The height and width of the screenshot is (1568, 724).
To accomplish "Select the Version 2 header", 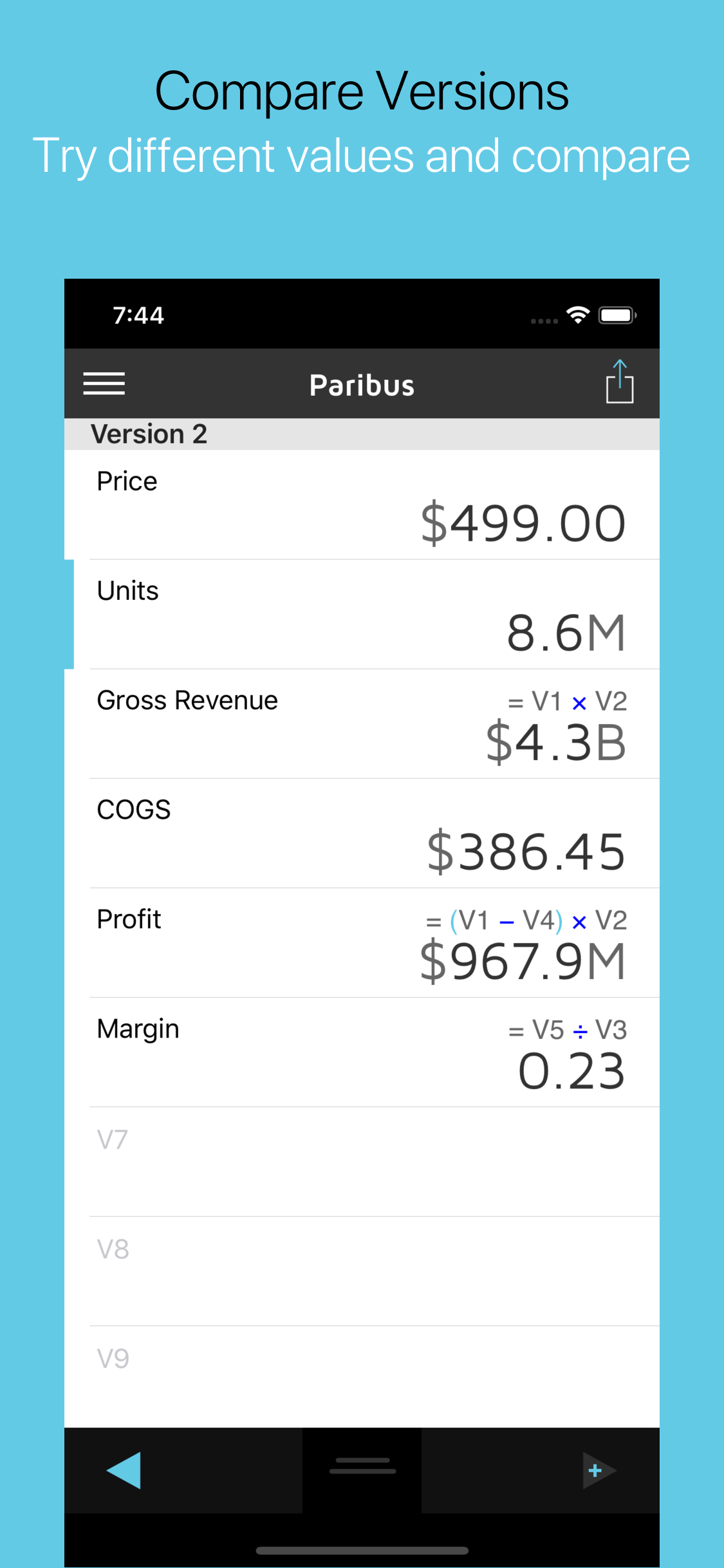I will [x=149, y=434].
